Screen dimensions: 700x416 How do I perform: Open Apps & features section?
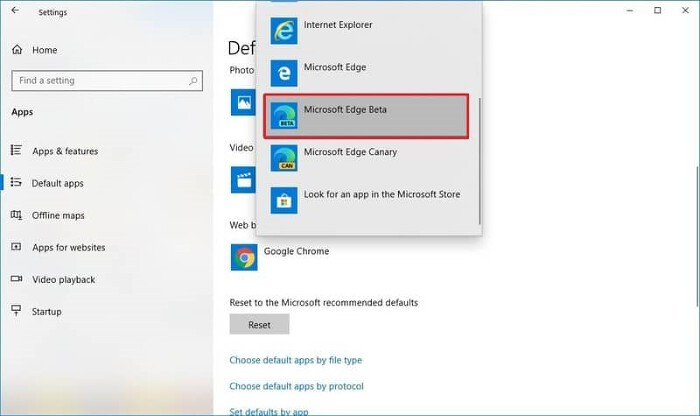[65, 151]
